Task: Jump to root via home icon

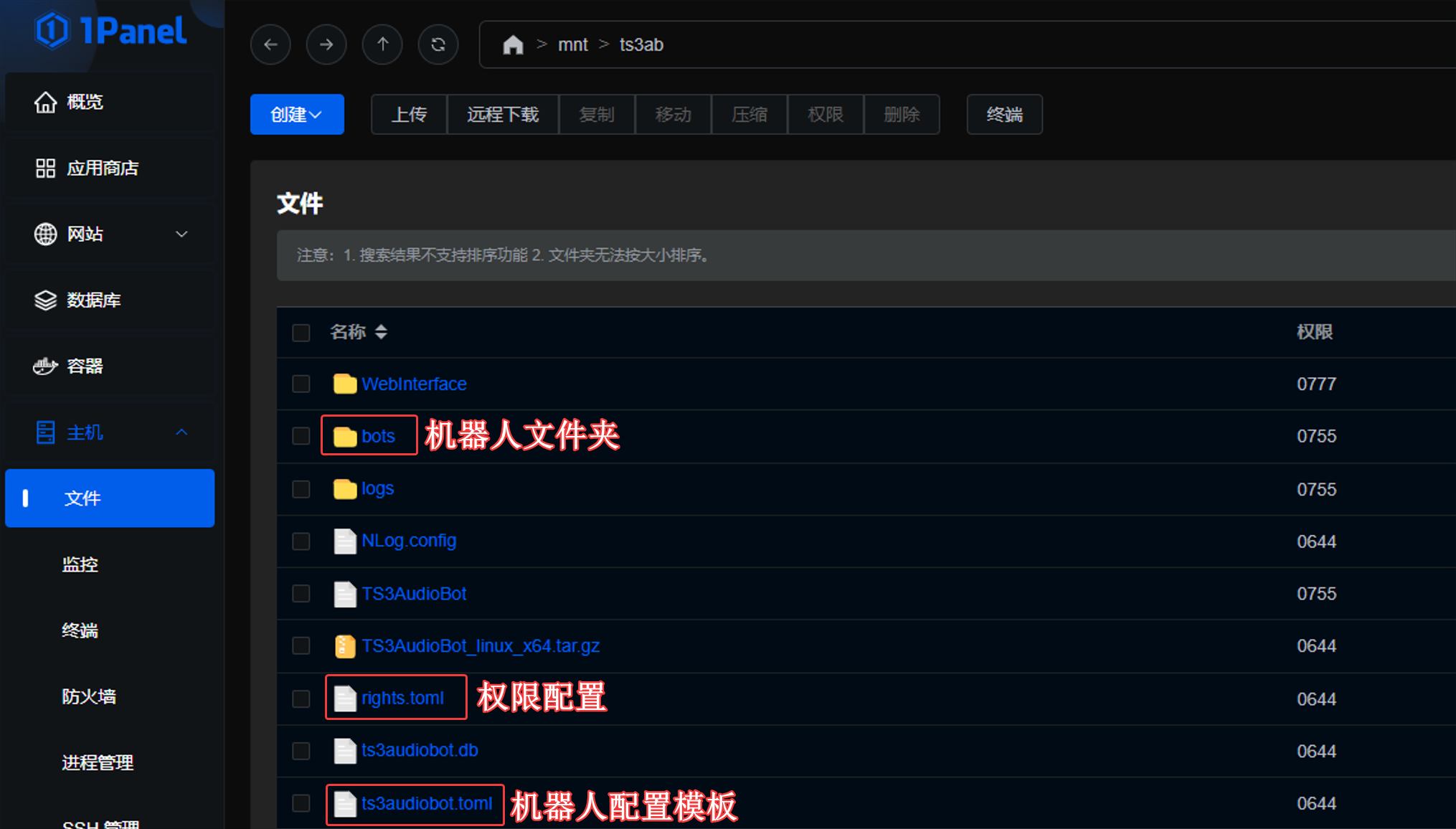Action: pos(513,45)
